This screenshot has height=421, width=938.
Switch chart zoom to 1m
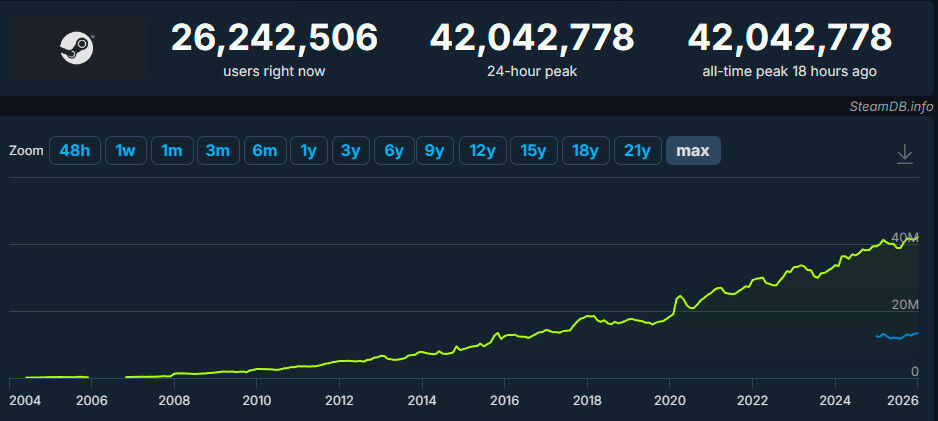(171, 151)
